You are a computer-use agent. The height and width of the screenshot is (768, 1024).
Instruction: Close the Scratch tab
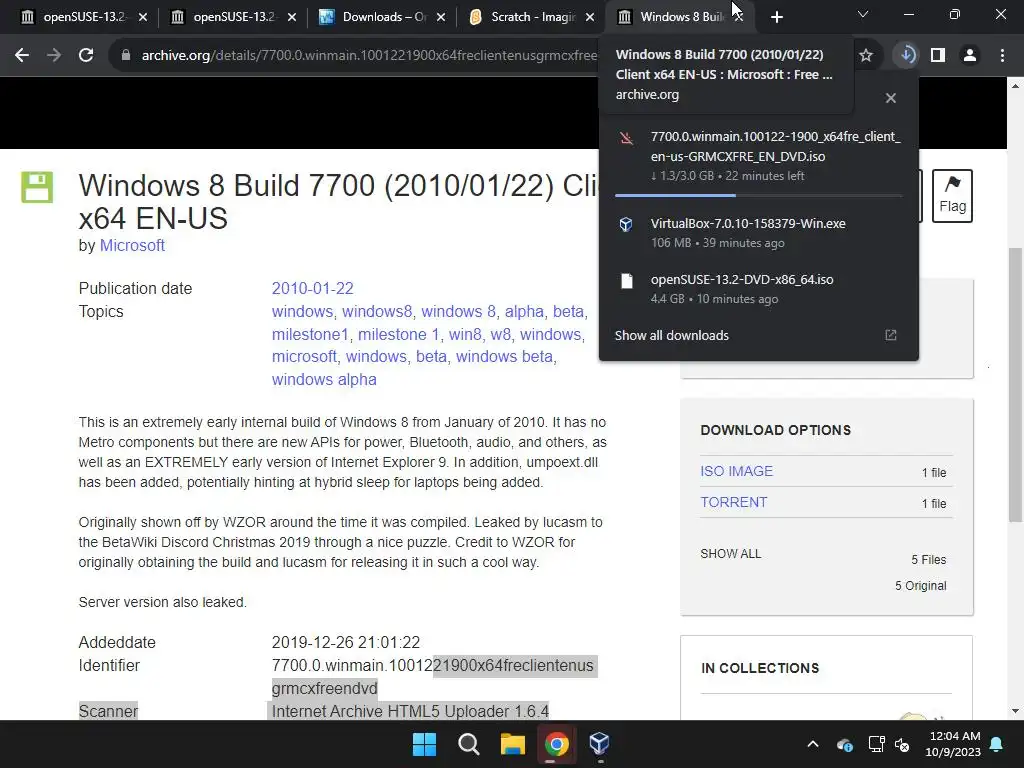click(590, 17)
